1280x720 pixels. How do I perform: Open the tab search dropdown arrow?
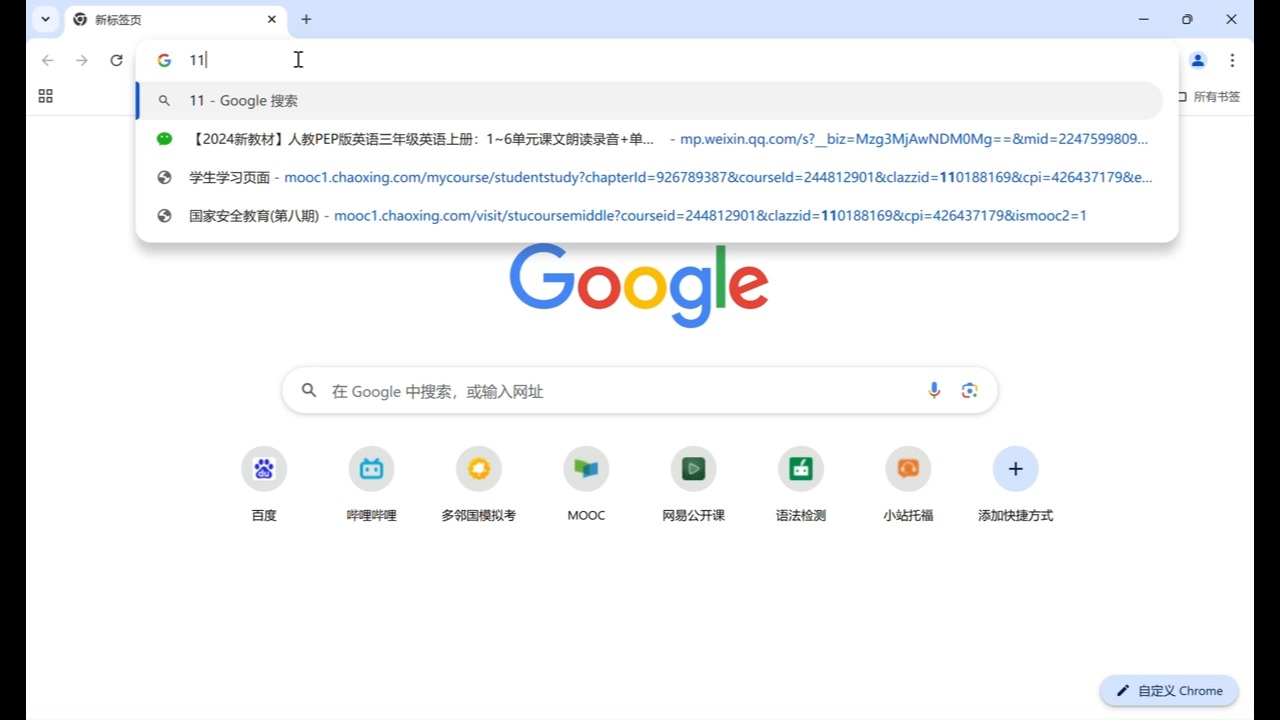point(45,19)
